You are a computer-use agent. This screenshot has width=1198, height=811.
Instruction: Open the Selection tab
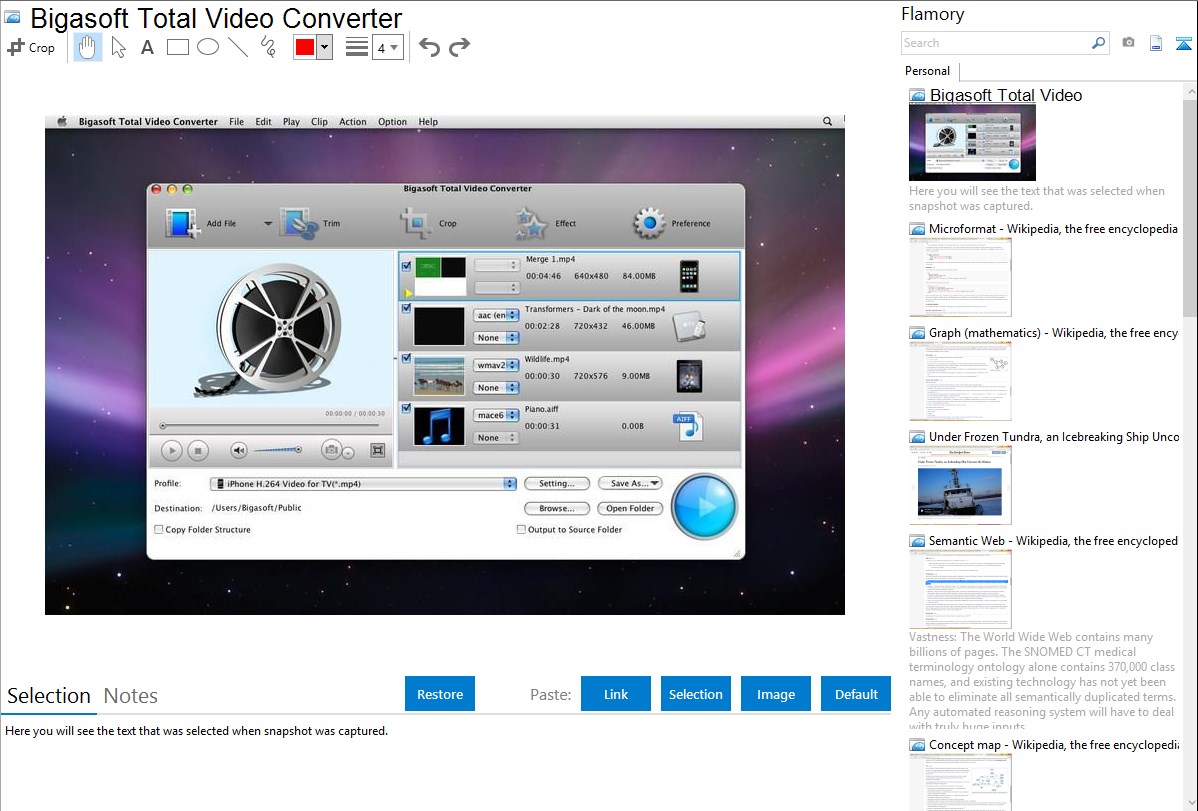coord(49,696)
